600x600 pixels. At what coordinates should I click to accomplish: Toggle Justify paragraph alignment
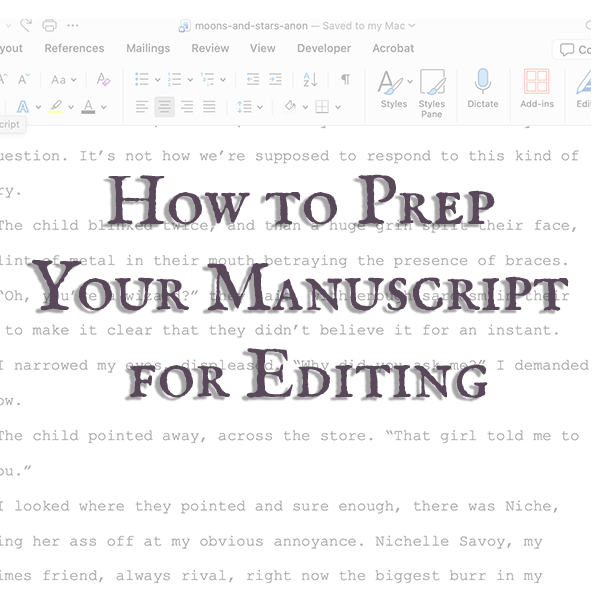click(209, 107)
